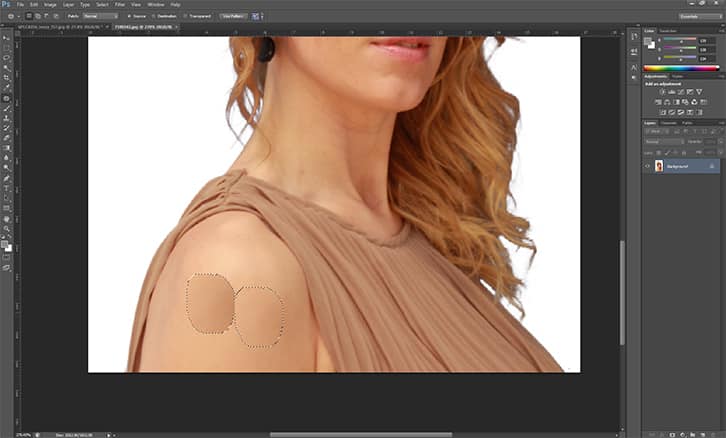Enable the Transparent checkbox
The image size is (726, 438).
[x=186, y=16]
